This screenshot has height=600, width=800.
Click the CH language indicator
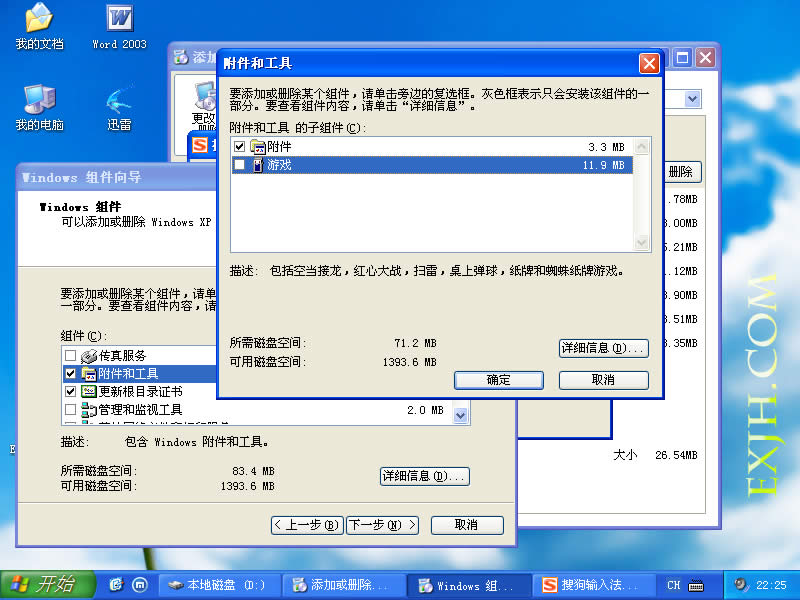[673, 585]
